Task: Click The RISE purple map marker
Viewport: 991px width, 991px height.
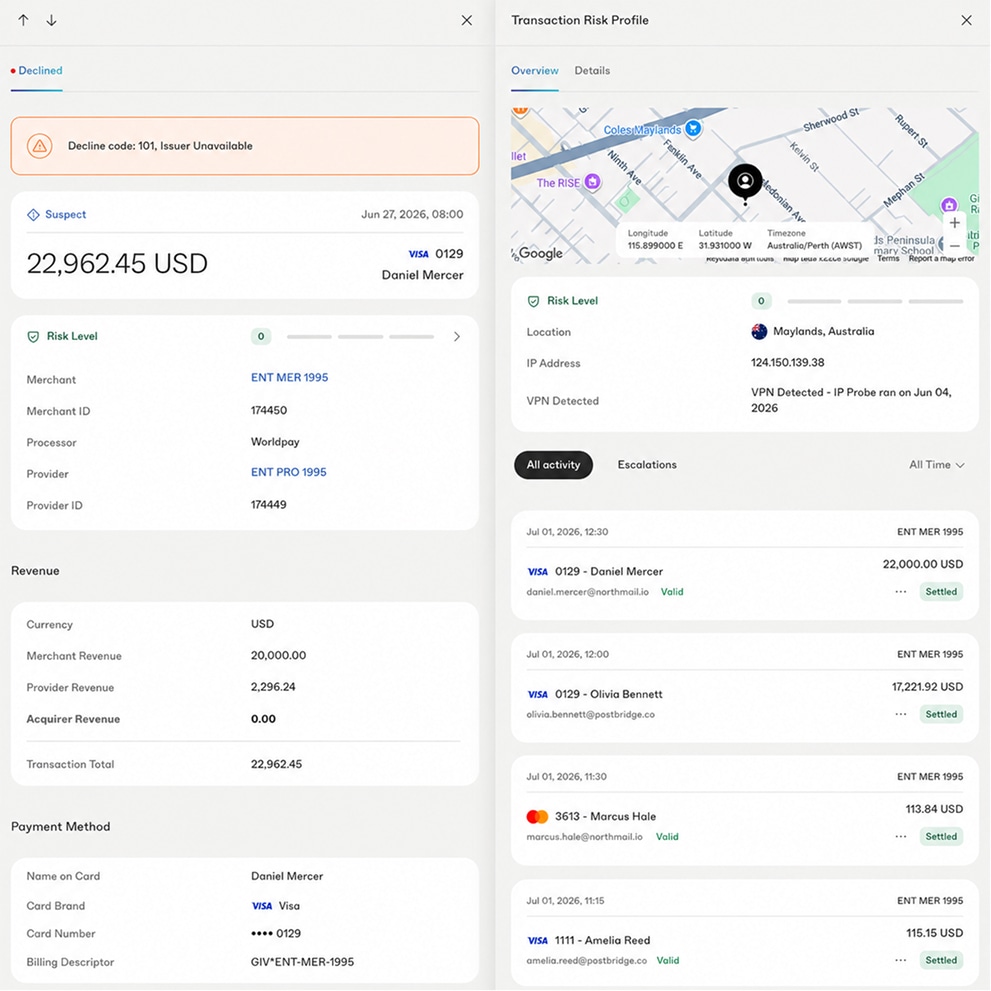Action: click(592, 182)
